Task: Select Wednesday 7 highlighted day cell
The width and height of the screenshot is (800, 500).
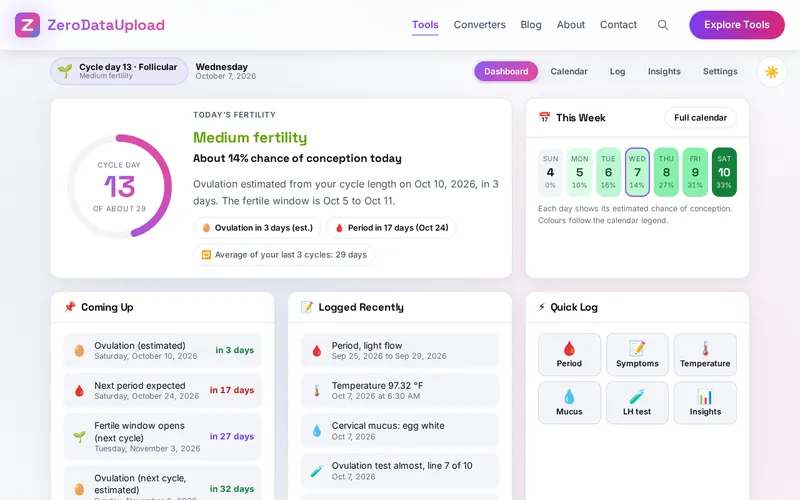Action: pos(637,172)
